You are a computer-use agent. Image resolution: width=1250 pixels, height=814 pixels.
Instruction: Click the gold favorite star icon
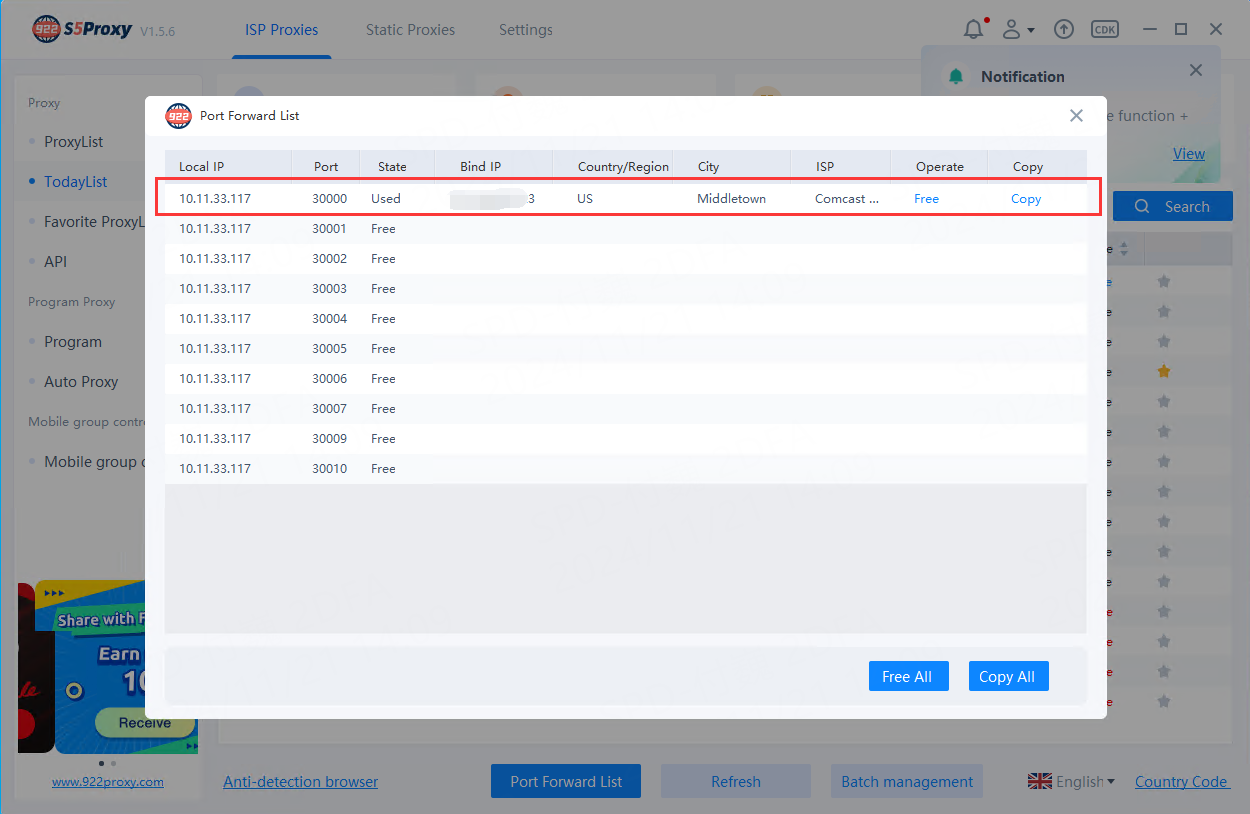(1163, 372)
